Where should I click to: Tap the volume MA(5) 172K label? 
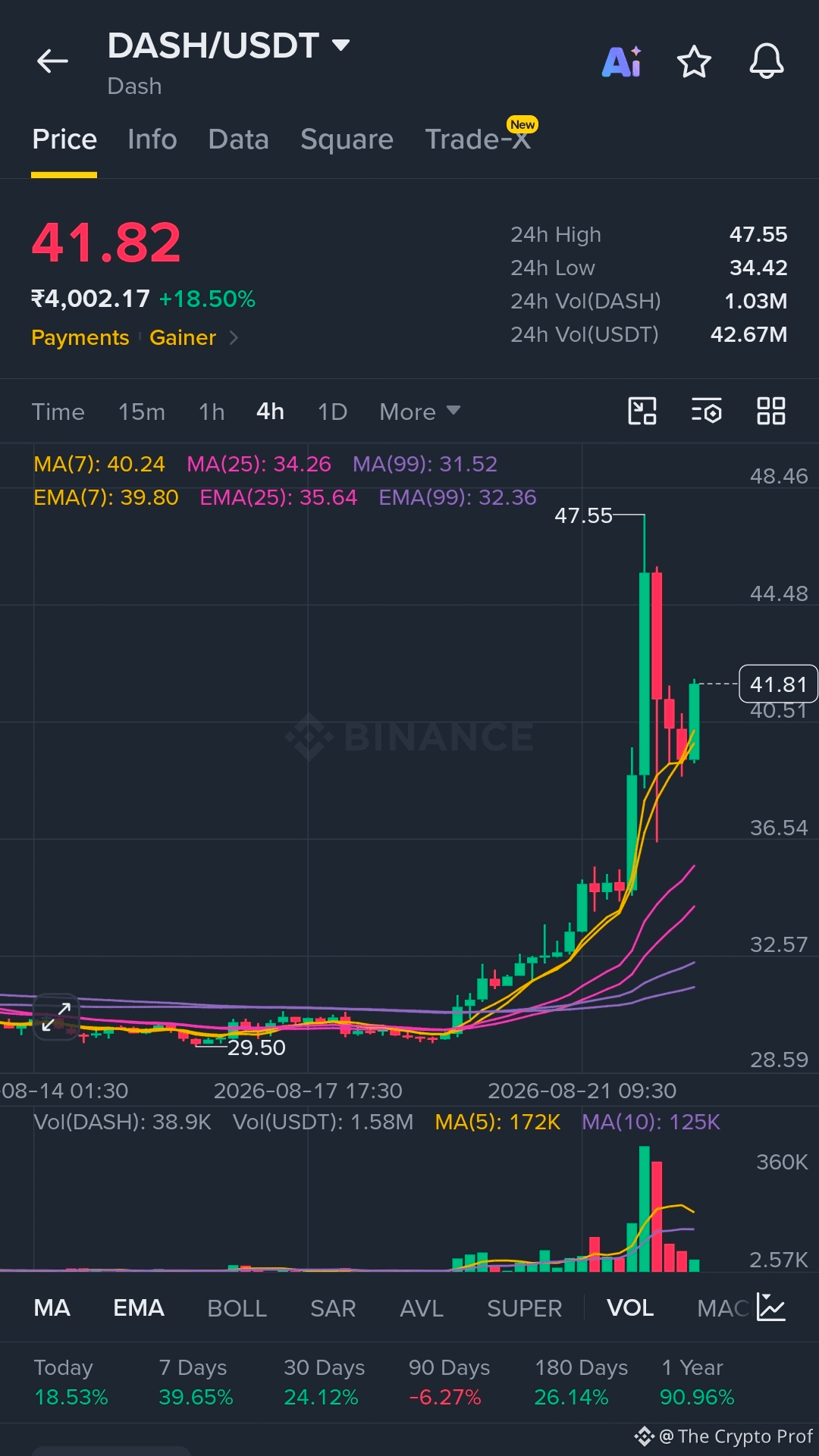497,1122
